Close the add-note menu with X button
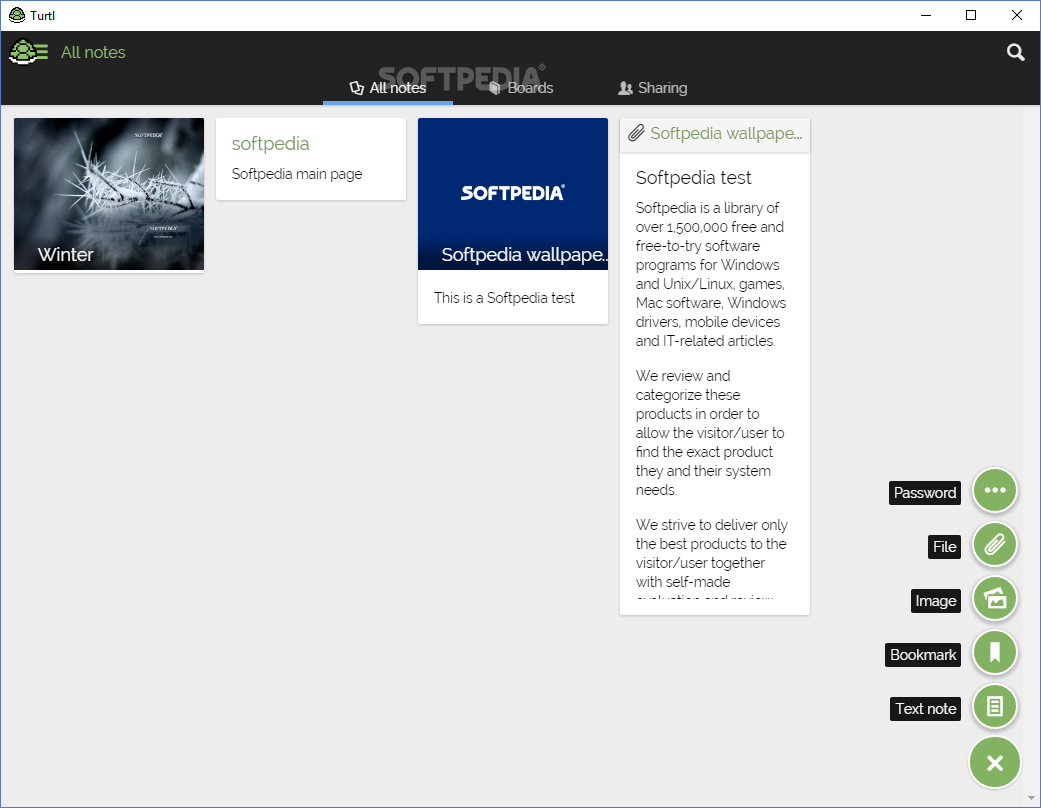1041x808 pixels. (x=995, y=763)
